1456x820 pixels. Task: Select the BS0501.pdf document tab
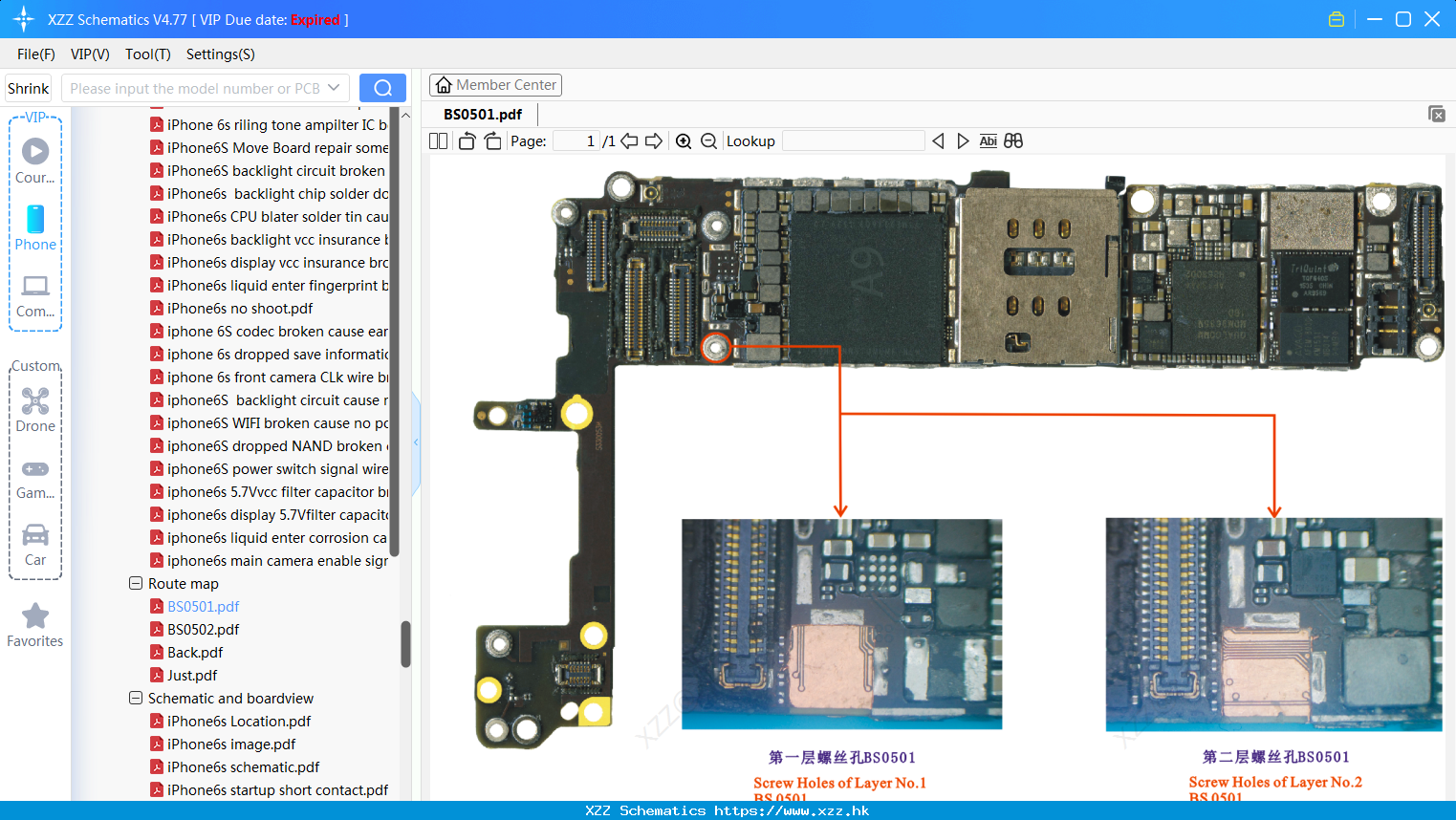point(483,115)
